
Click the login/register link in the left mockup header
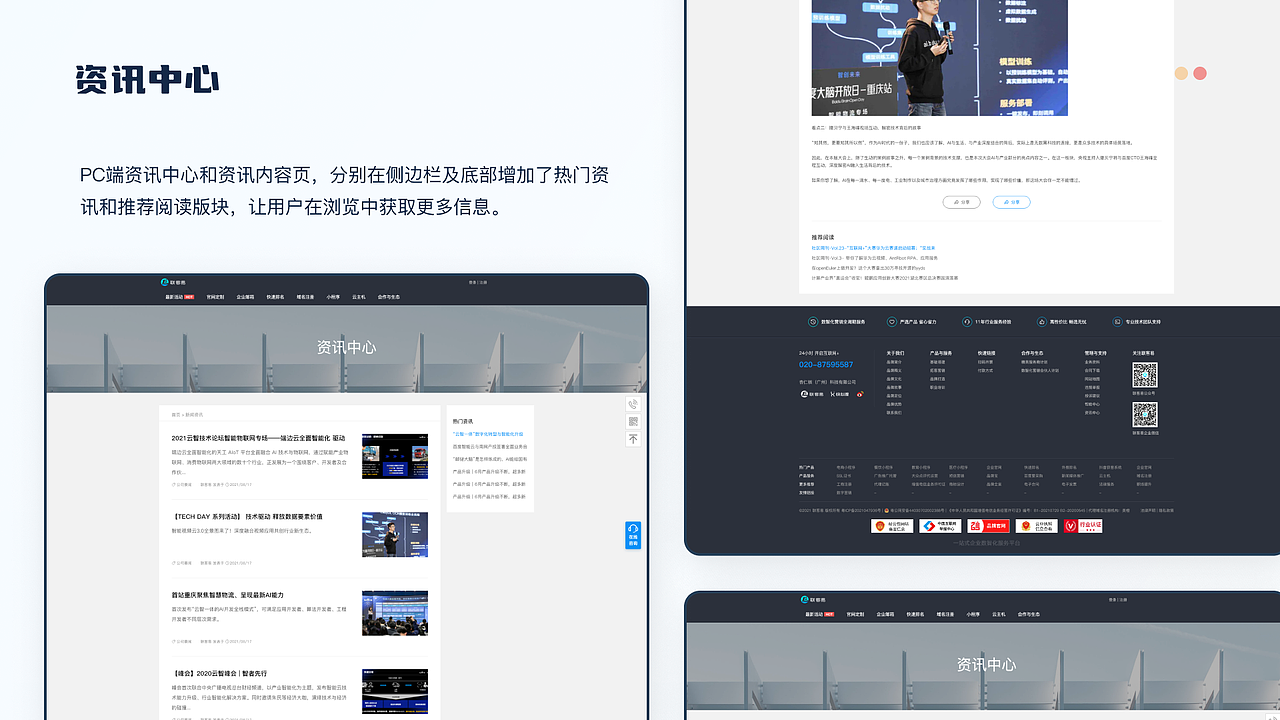click(477, 283)
